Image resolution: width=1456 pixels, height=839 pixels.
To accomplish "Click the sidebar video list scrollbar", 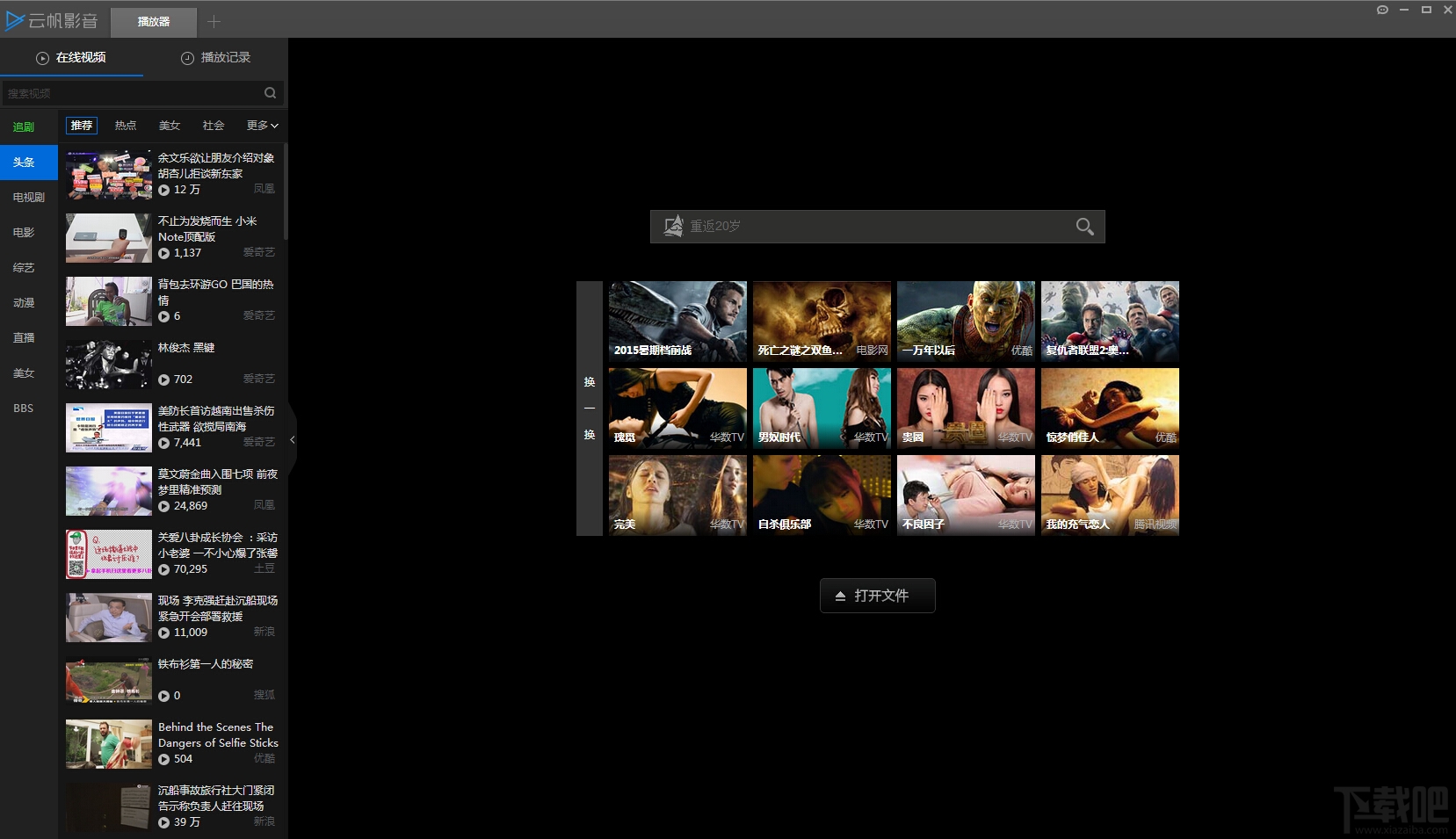I will pos(286,192).
